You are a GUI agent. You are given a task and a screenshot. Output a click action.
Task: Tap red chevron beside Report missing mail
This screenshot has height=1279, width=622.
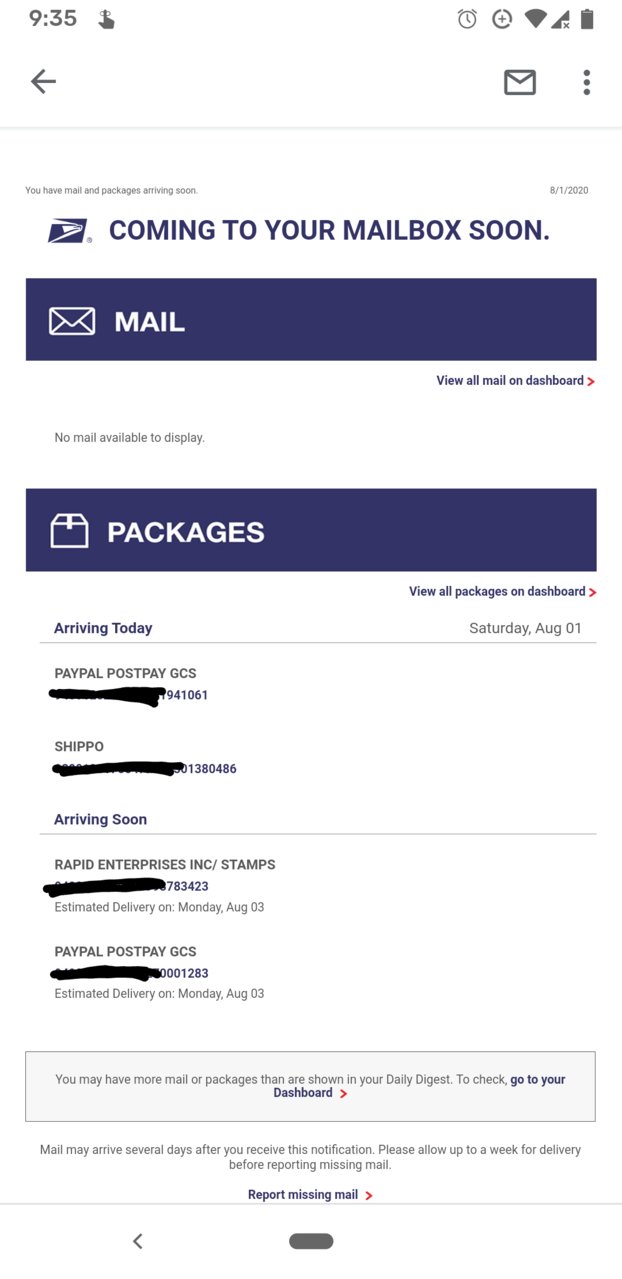369,1196
